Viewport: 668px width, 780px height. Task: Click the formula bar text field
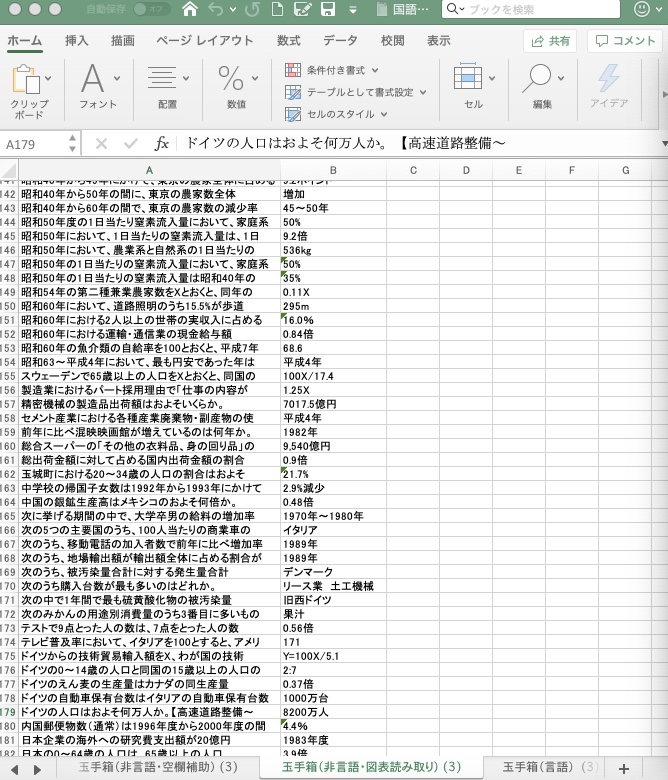(420, 144)
